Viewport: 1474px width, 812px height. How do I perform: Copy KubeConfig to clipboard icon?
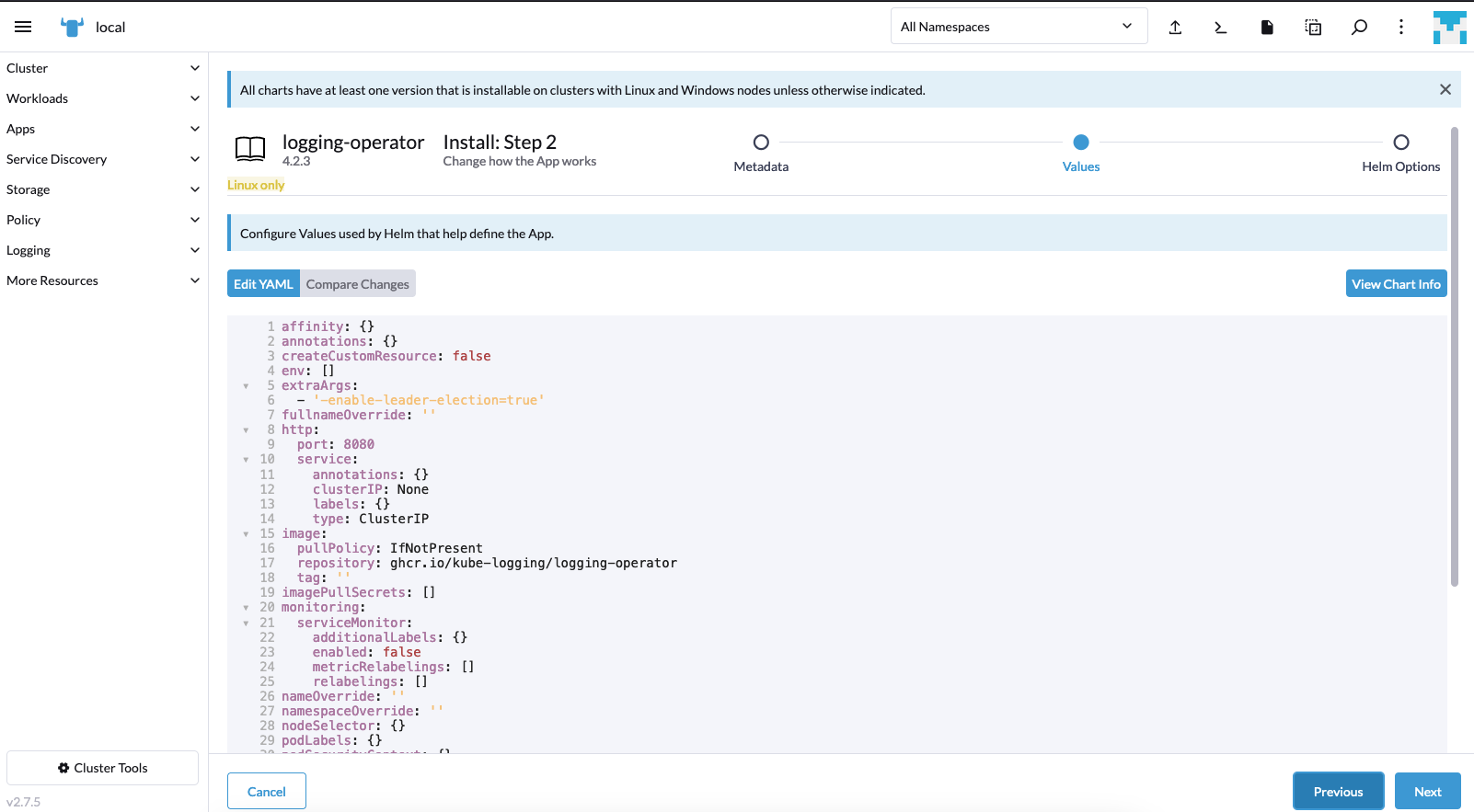click(x=1313, y=27)
